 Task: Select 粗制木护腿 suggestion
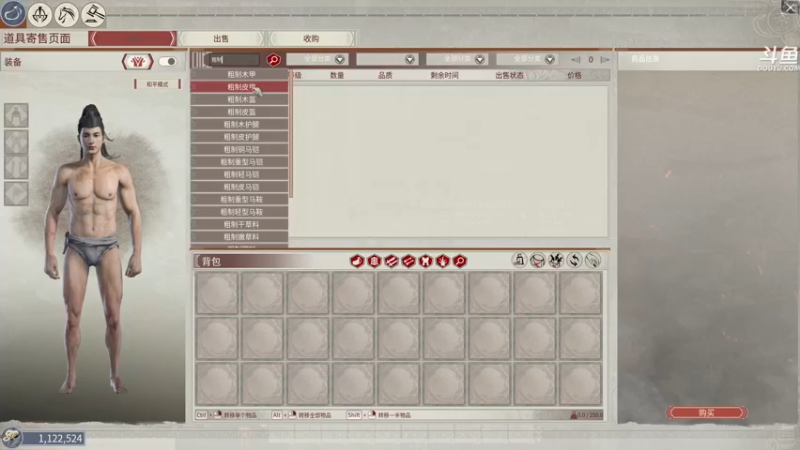pyautogui.click(x=239, y=124)
